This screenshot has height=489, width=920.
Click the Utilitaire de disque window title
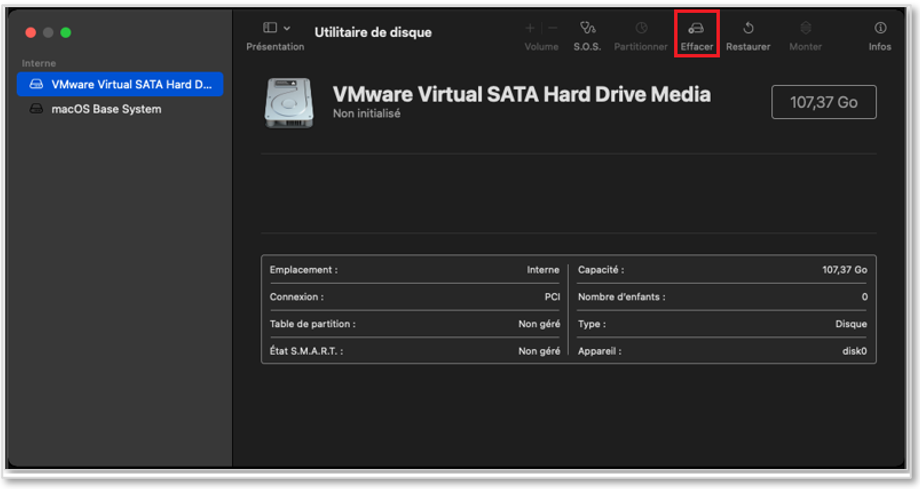373,32
